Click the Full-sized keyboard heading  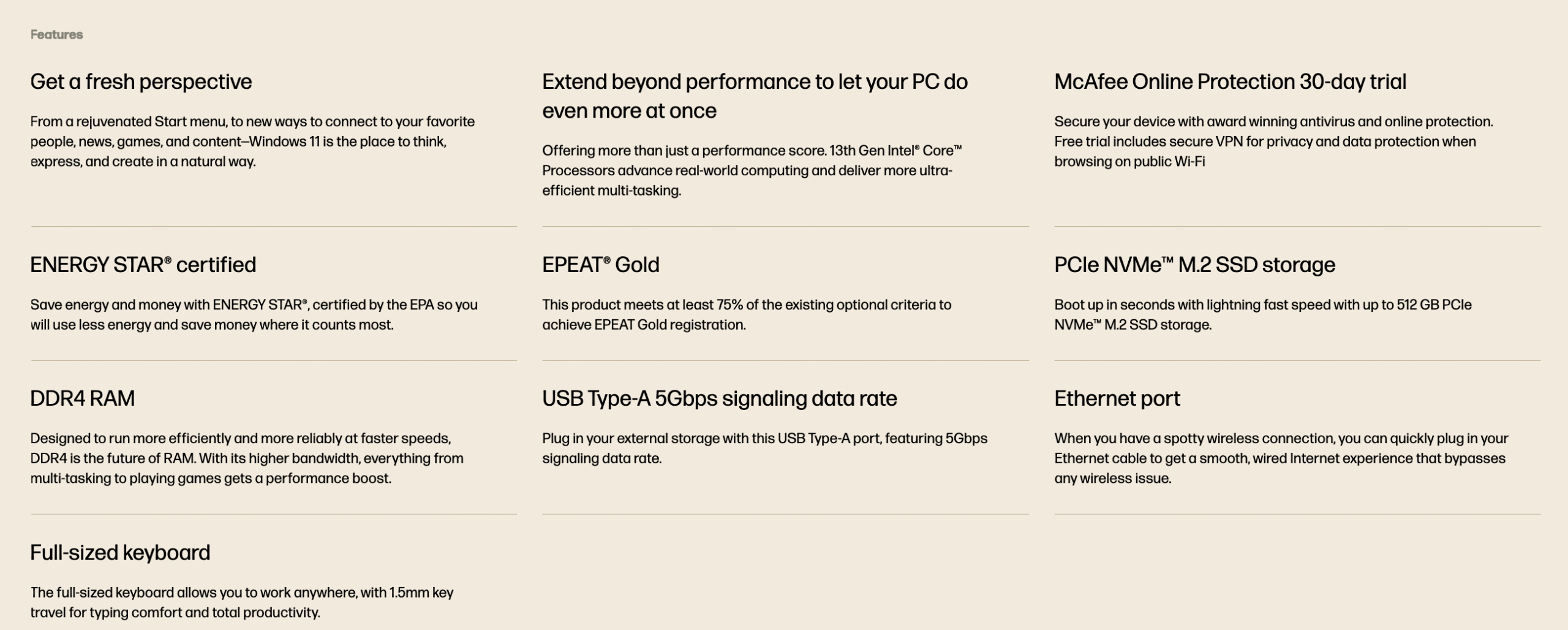click(x=120, y=553)
